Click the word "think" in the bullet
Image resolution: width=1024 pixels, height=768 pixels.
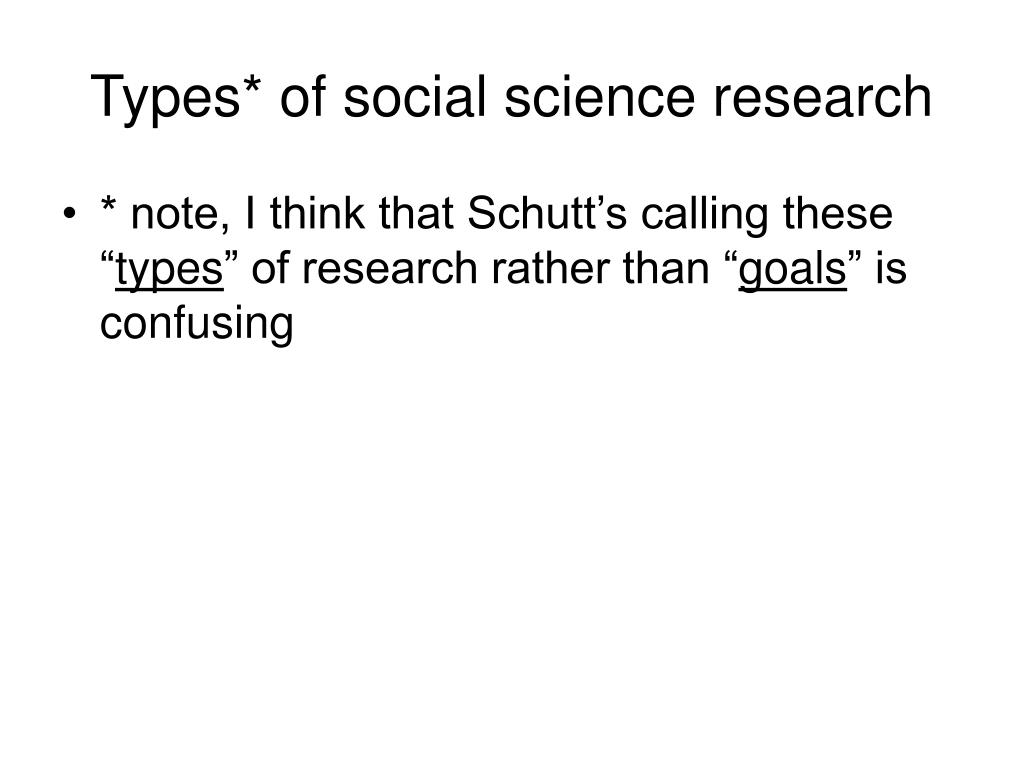(x=317, y=213)
